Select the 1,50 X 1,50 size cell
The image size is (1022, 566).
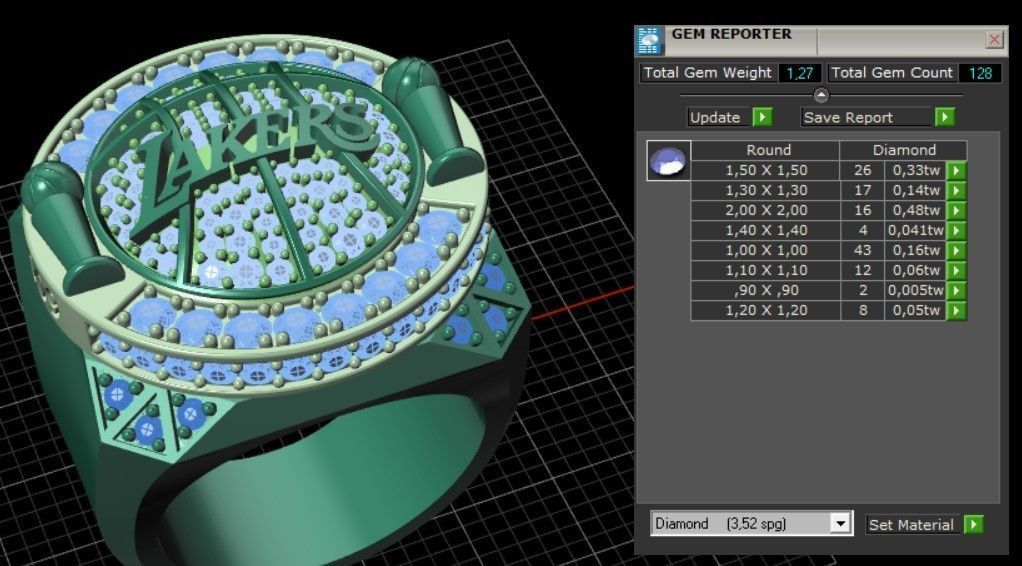click(765, 171)
